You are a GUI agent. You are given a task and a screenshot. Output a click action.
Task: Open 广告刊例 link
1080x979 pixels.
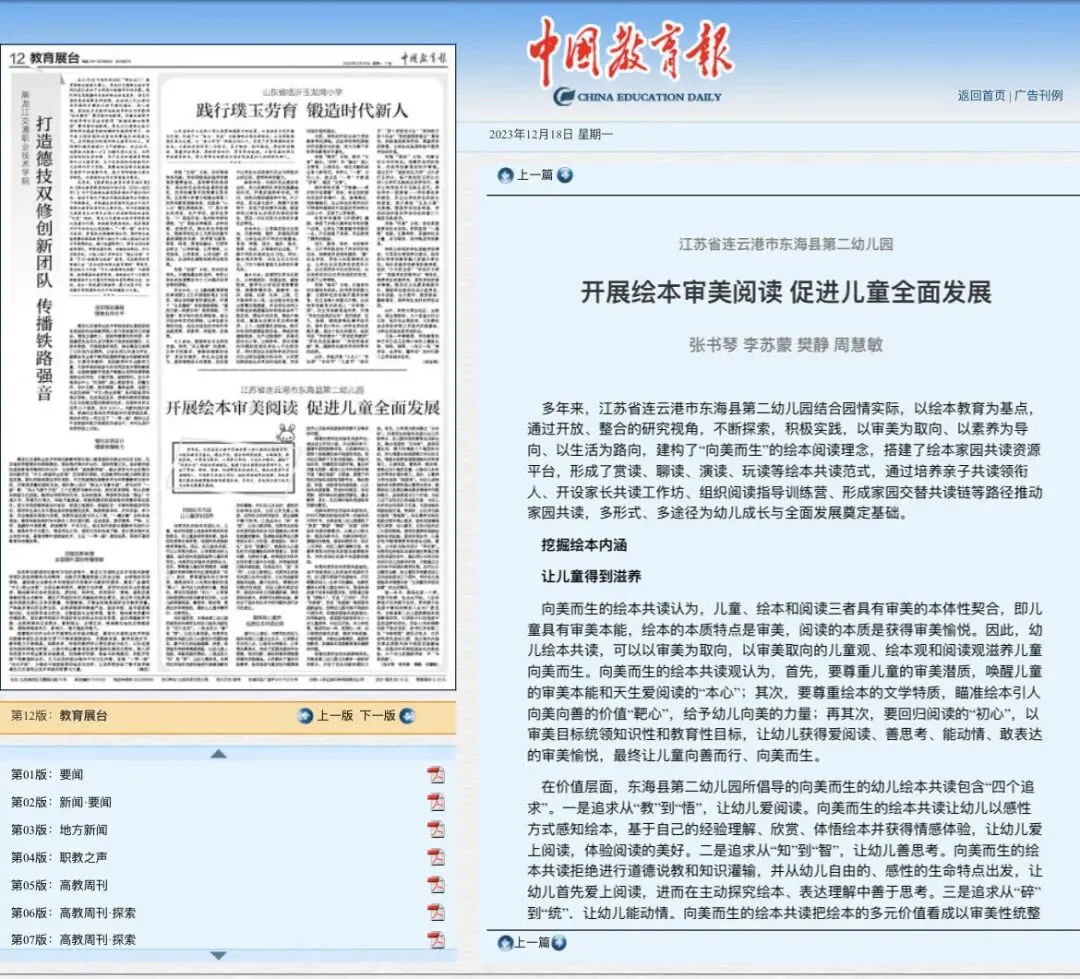click(x=1039, y=96)
